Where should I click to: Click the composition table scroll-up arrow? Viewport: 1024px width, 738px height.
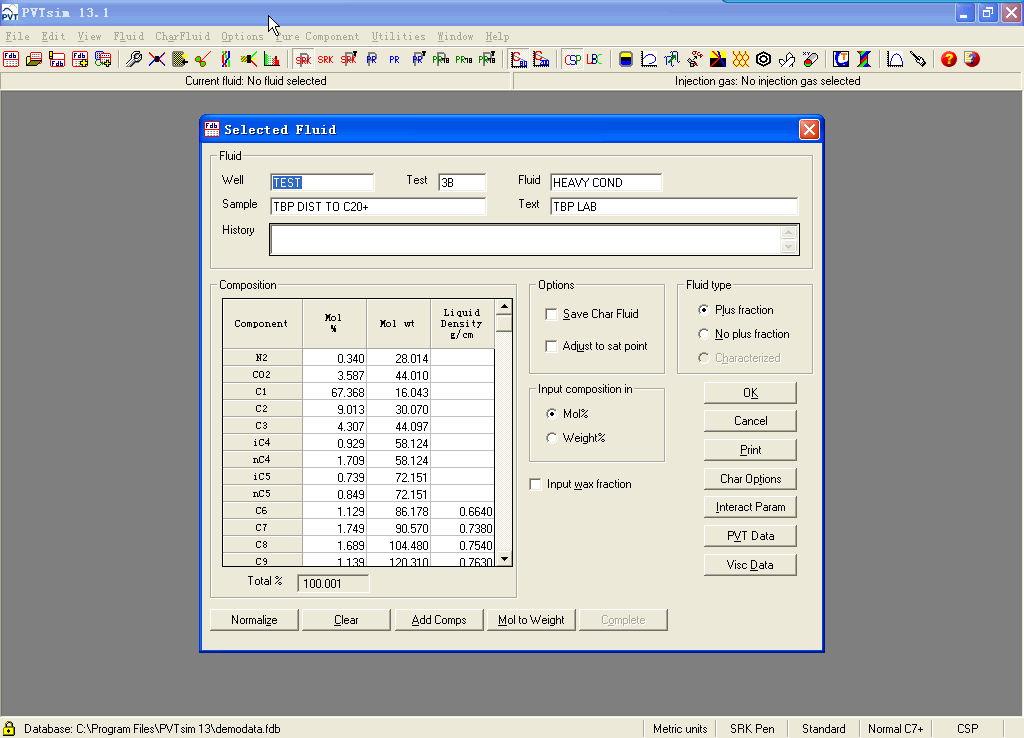pos(504,306)
